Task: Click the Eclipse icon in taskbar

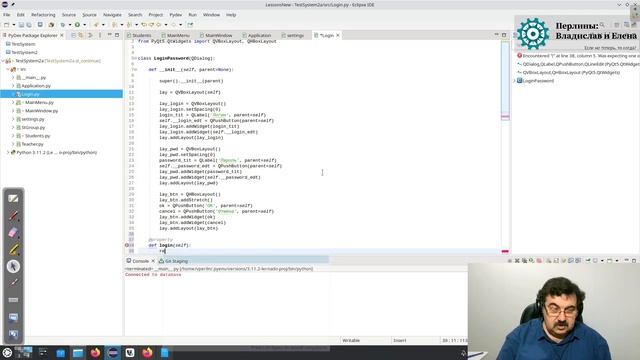Action: point(113,353)
